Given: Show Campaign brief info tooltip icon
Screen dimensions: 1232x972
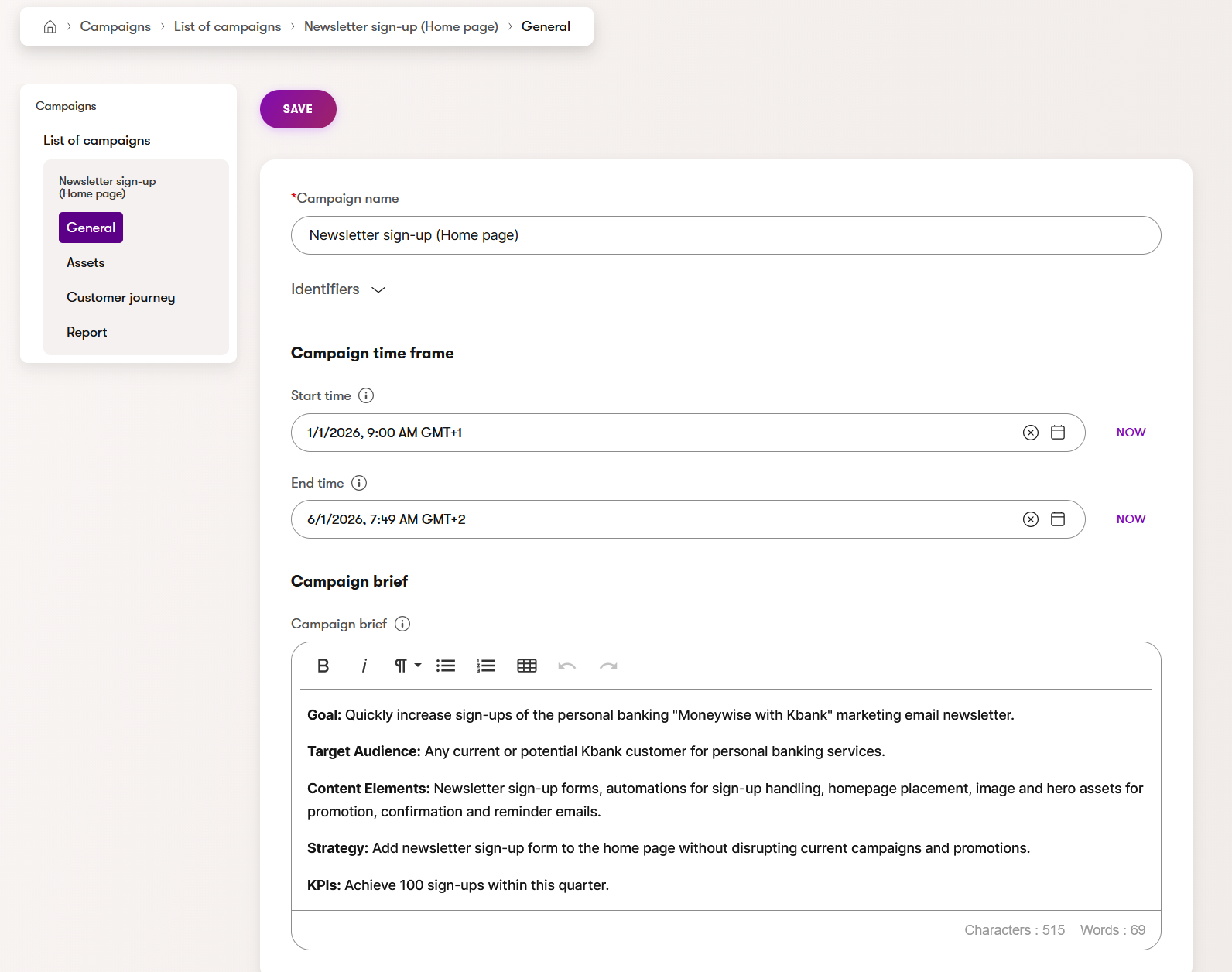Looking at the screenshot, I should 402,624.
